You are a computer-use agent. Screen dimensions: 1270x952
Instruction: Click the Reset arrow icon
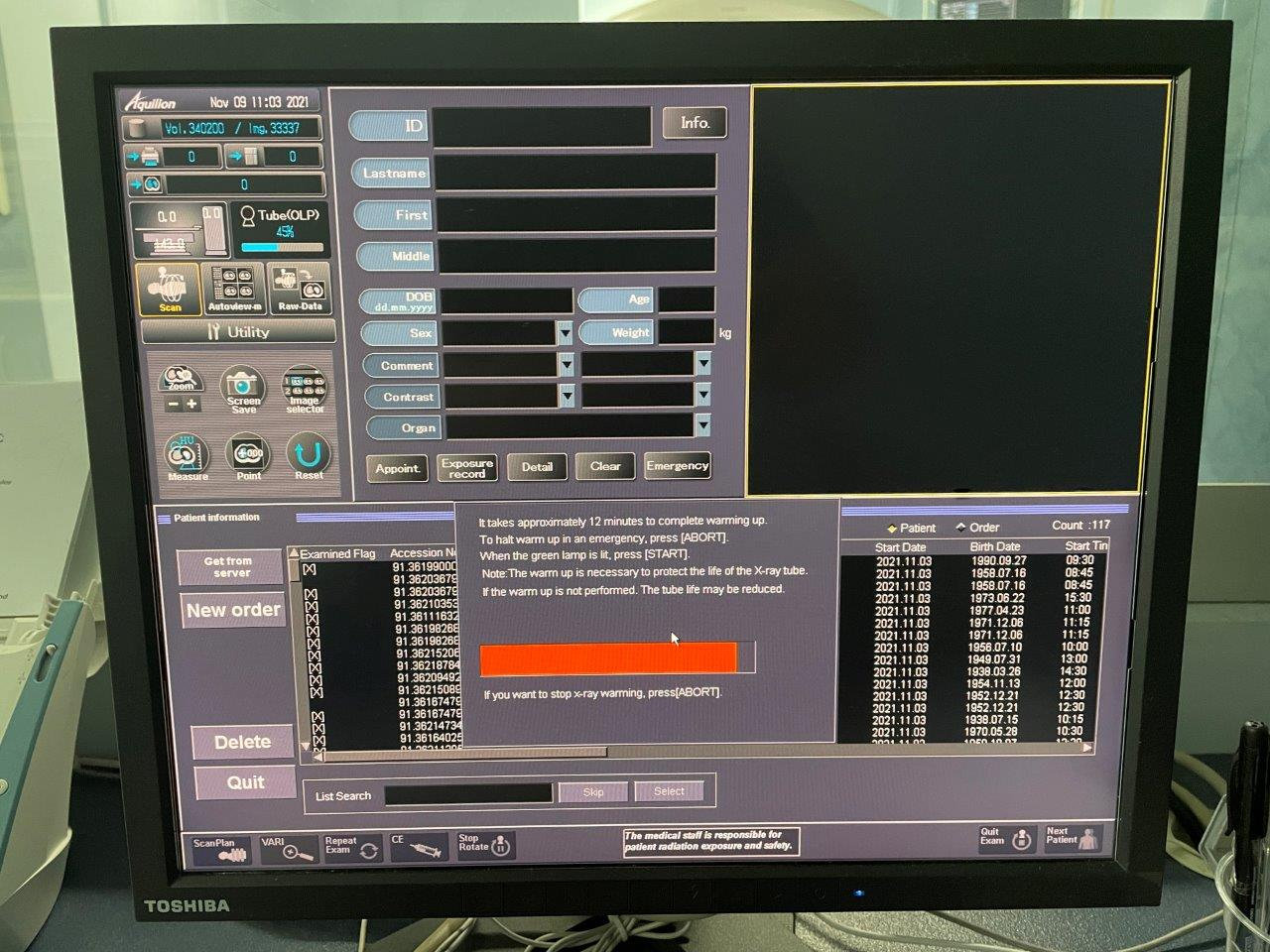(309, 457)
